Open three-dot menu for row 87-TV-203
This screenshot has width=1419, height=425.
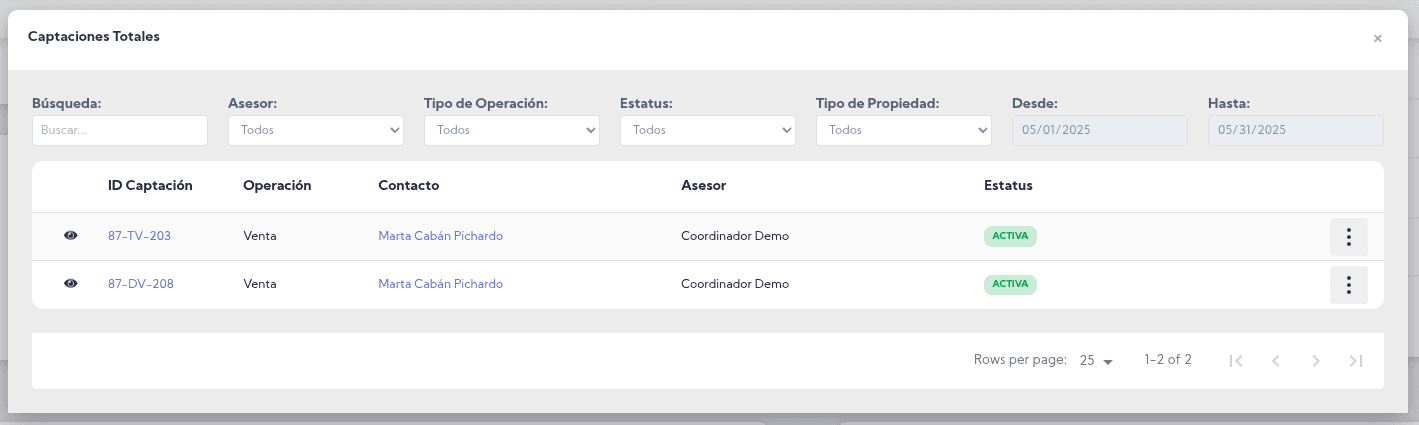pyautogui.click(x=1348, y=237)
